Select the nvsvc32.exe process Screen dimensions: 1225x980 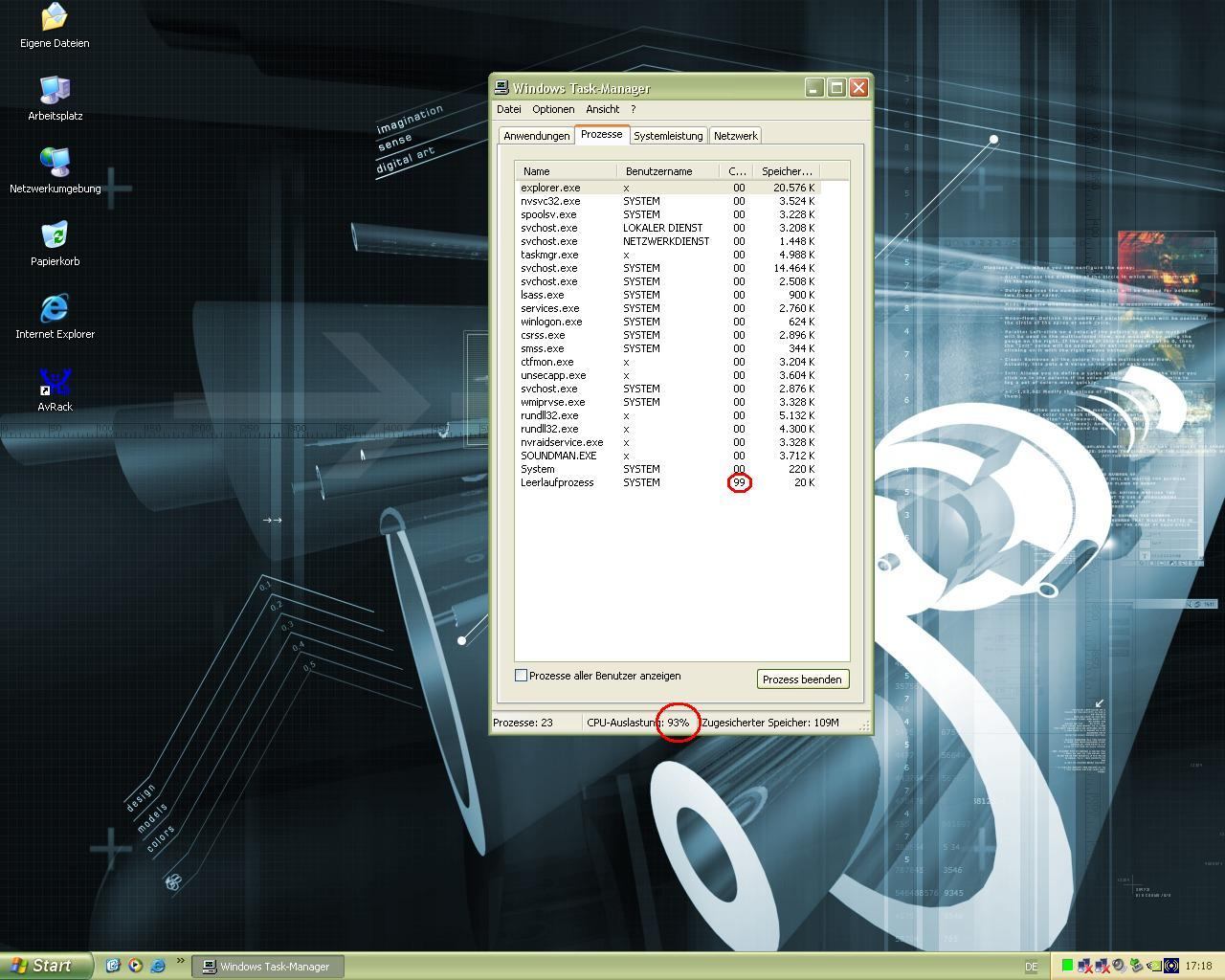click(668, 201)
